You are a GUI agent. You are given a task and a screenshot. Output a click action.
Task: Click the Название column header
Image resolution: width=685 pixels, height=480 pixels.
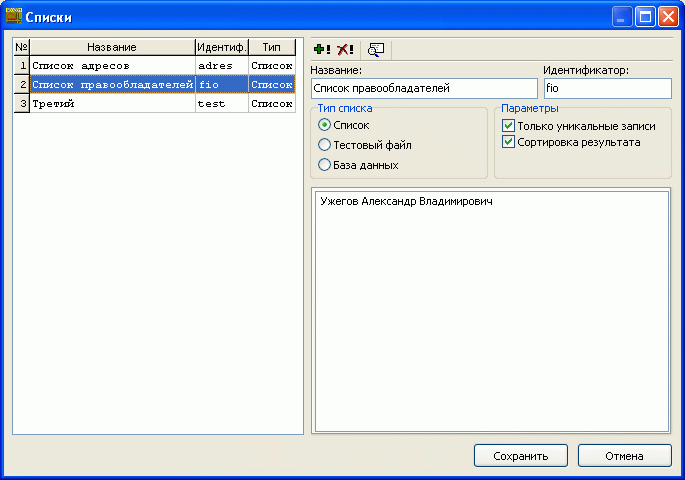[112, 47]
